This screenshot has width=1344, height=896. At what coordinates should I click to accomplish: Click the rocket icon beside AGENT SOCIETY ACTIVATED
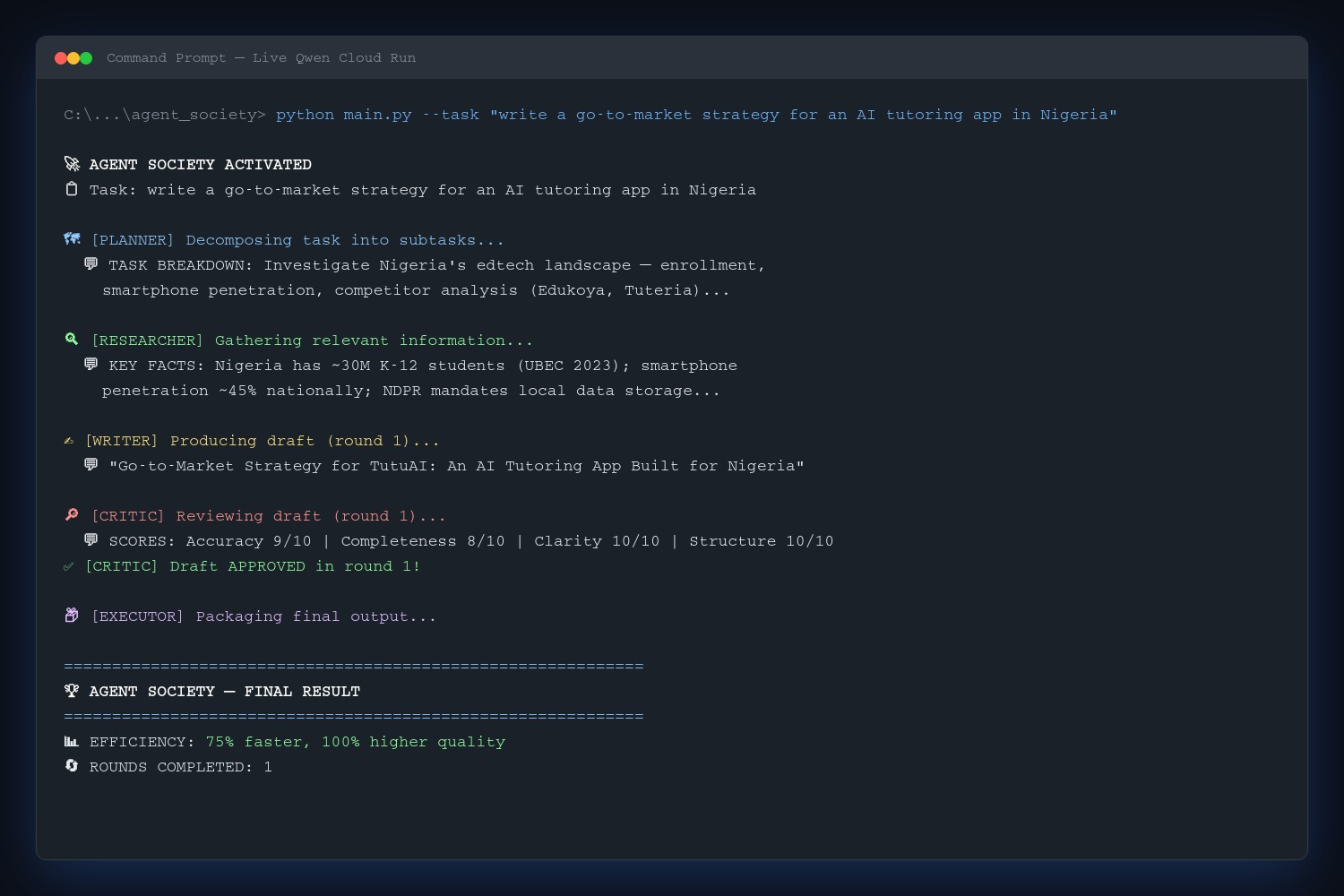click(x=72, y=164)
